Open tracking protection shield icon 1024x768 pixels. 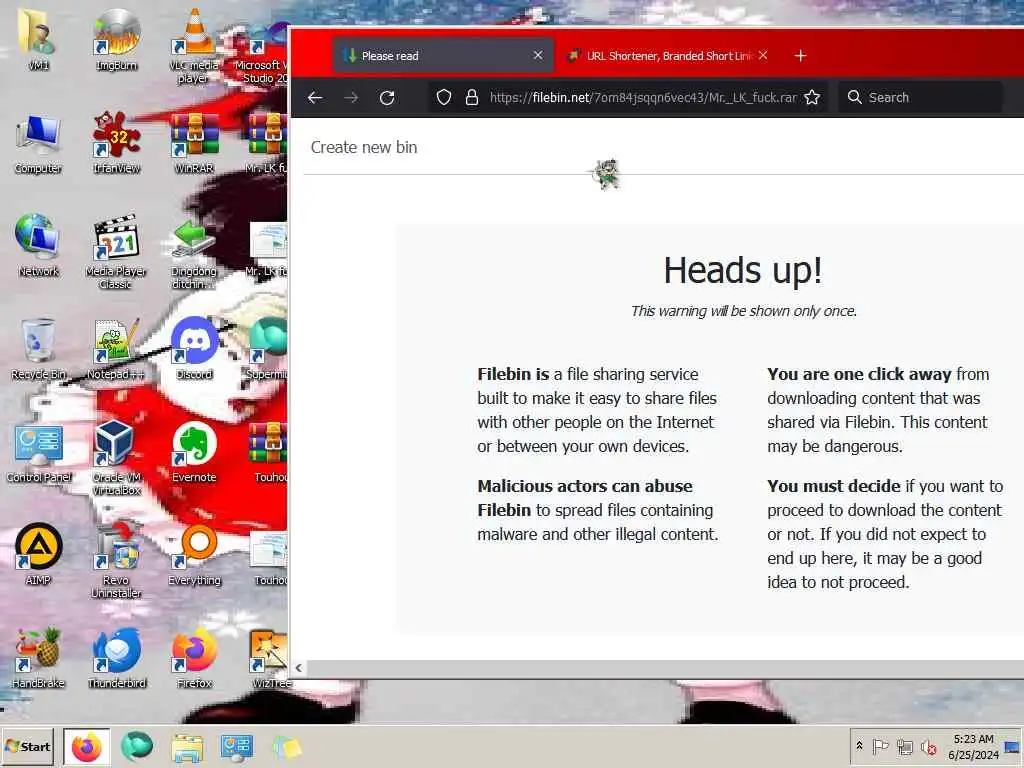(x=443, y=97)
